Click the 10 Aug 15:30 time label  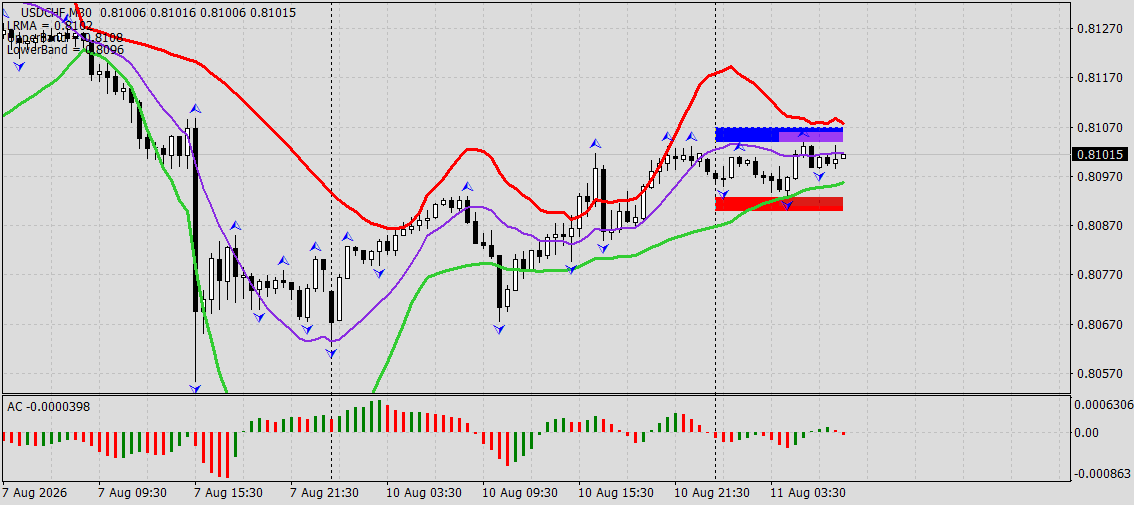615,493
